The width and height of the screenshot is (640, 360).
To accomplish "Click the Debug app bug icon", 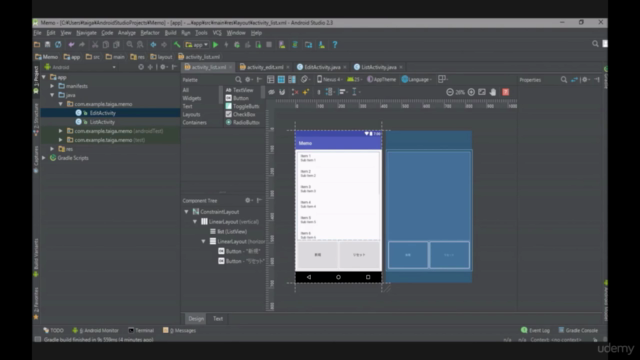I will tap(237, 44).
